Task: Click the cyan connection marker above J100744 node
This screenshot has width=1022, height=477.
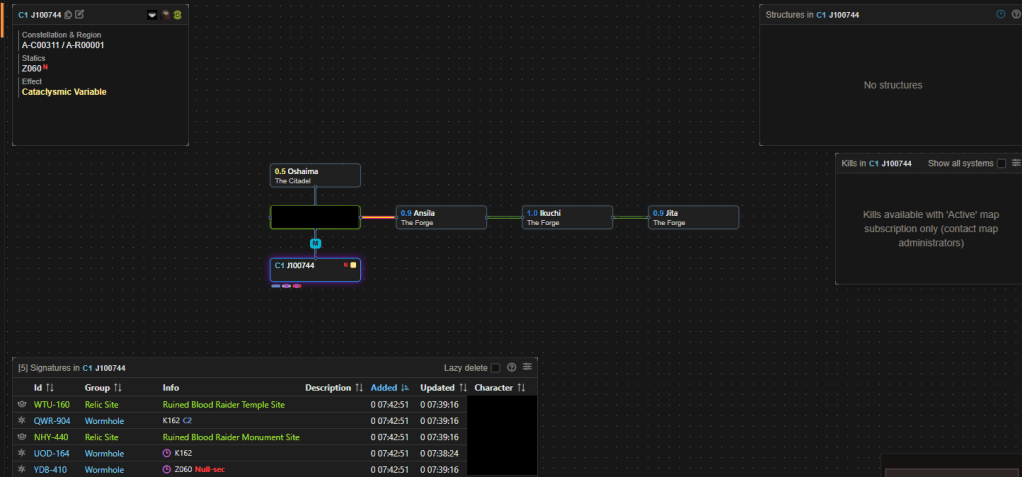Action: point(315,243)
